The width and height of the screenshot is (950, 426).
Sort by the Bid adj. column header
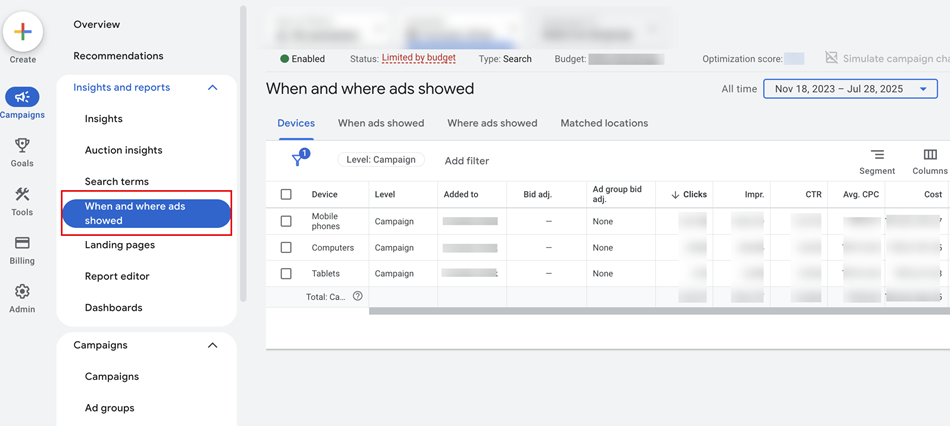[537, 195]
